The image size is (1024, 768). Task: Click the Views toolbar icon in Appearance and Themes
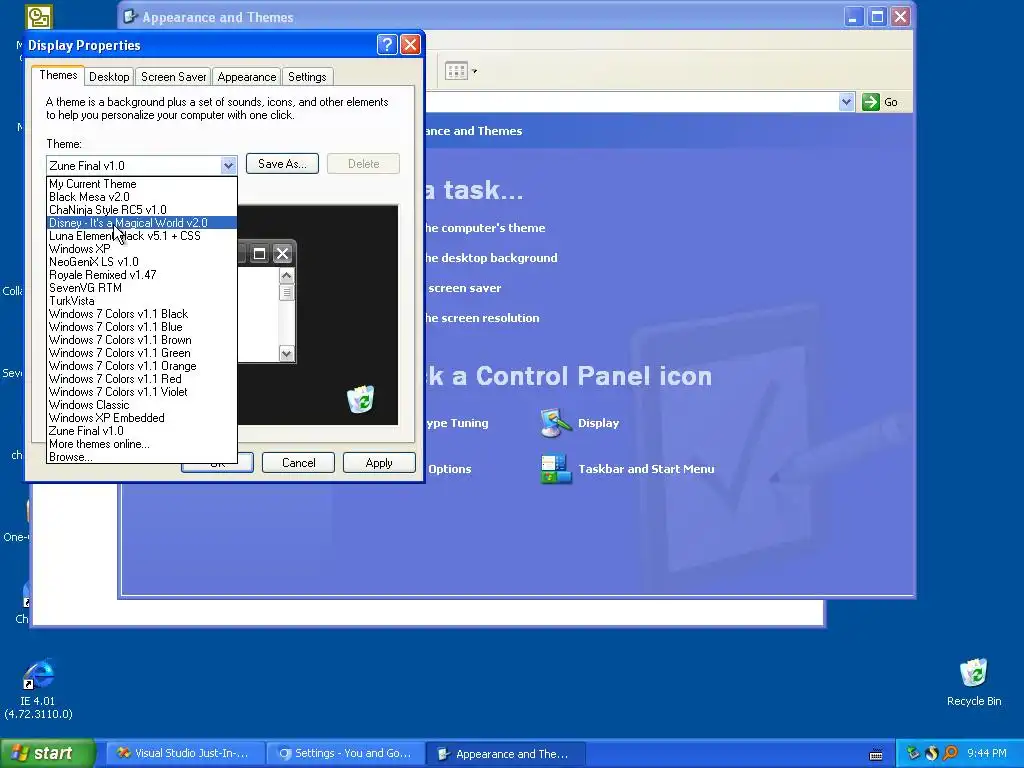click(456, 71)
